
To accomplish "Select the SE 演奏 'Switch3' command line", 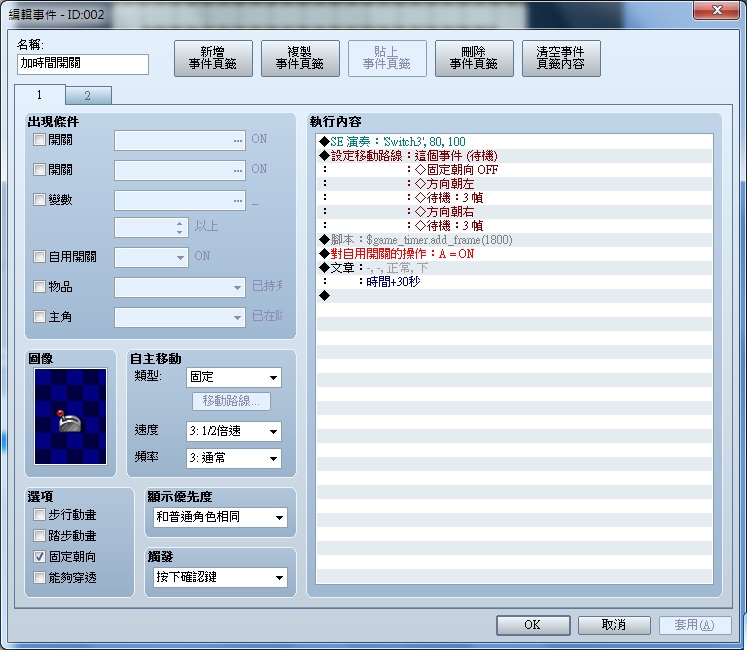I will coord(515,142).
